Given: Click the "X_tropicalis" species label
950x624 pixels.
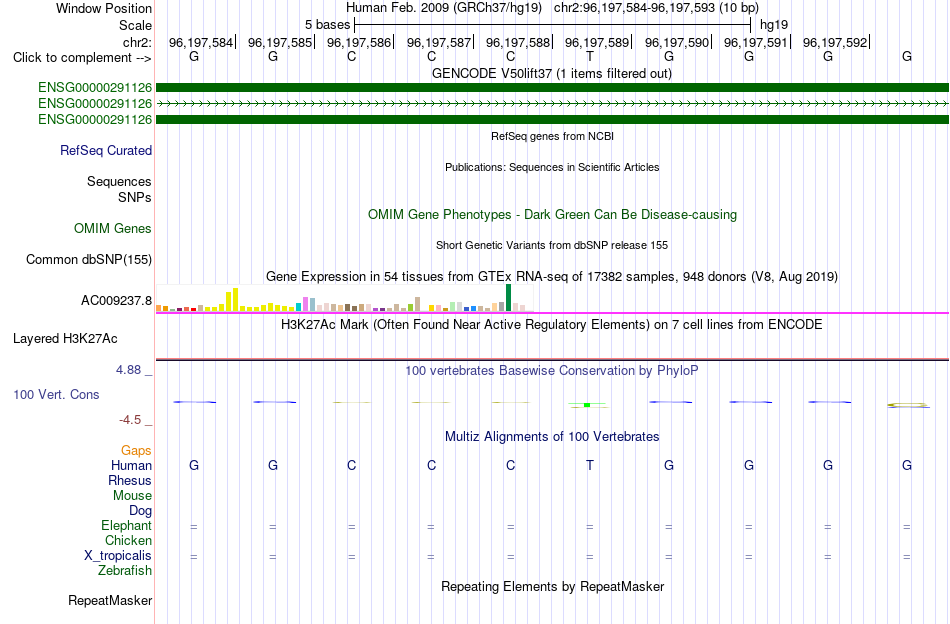Looking at the screenshot, I should pos(118,556).
